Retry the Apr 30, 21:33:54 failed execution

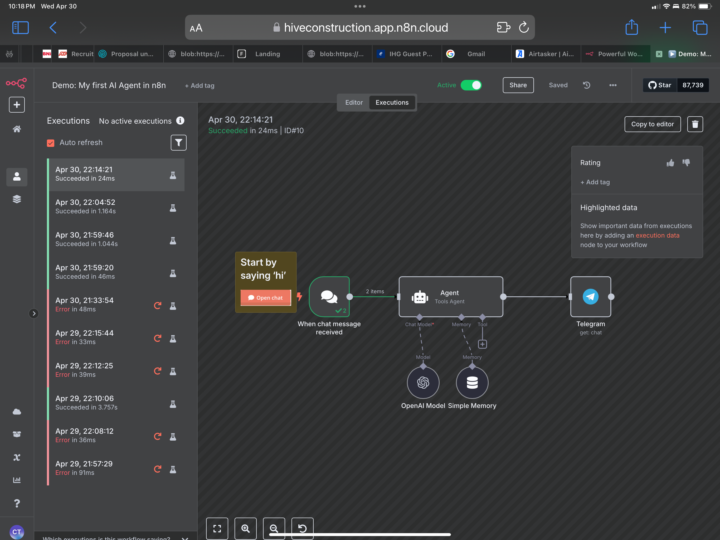(x=157, y=305)
